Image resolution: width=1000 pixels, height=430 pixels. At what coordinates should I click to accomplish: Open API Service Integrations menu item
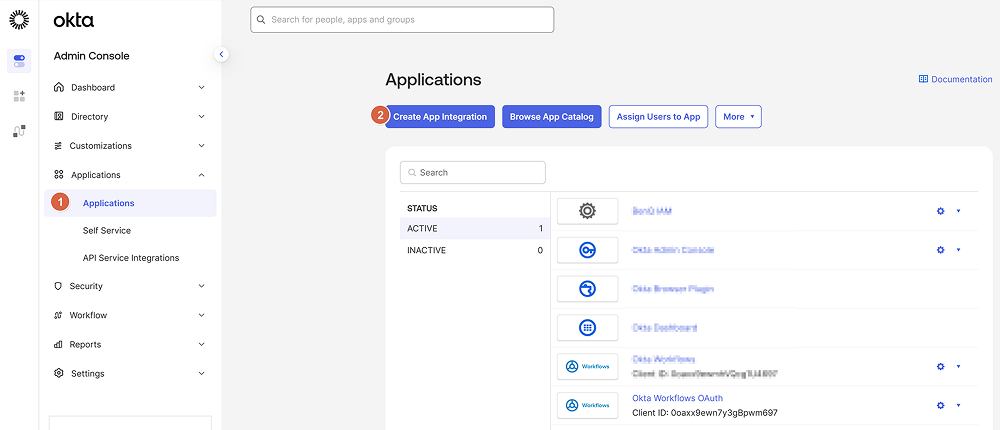point(131,258)
